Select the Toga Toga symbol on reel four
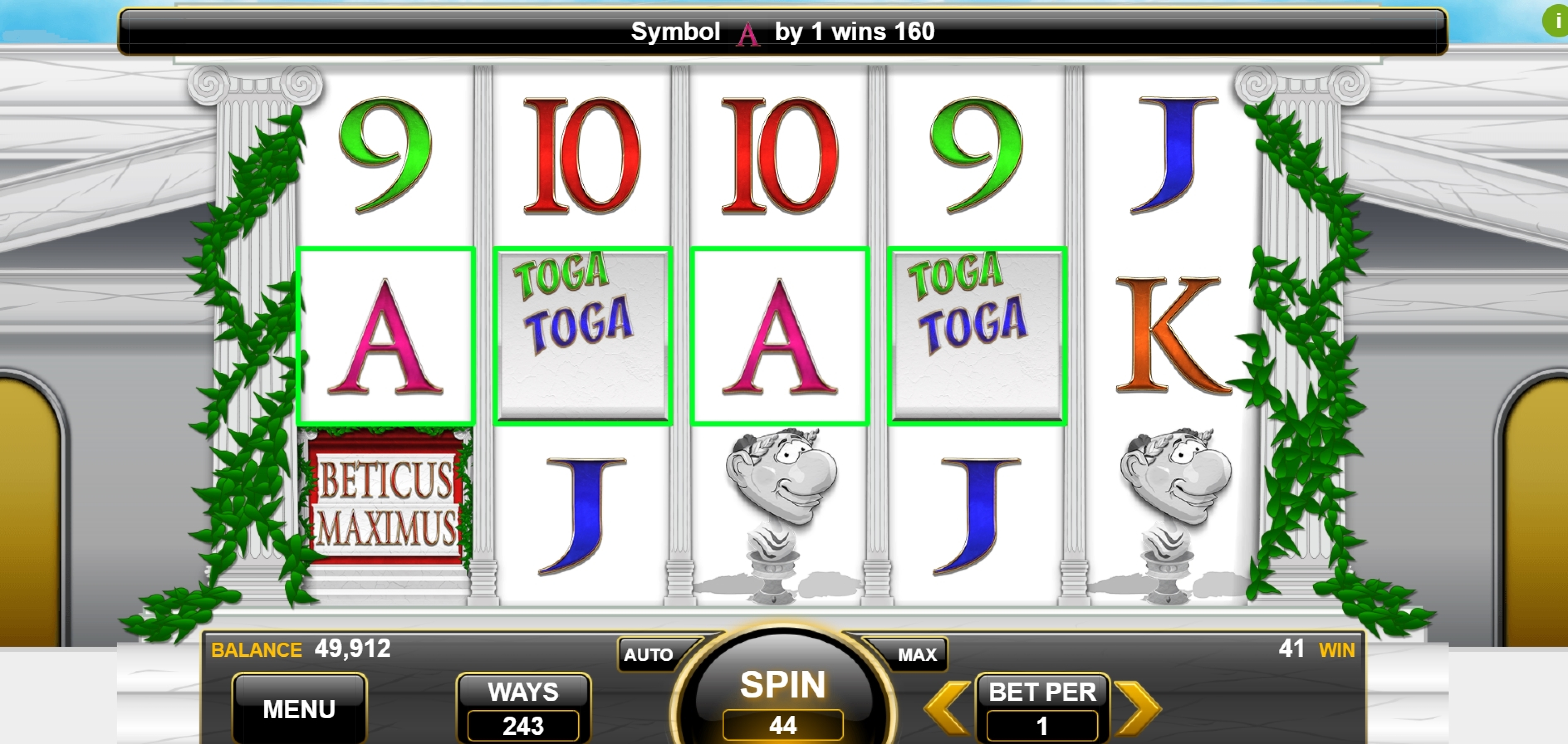Screen dimensions: 1568x744 click(977, 336)
